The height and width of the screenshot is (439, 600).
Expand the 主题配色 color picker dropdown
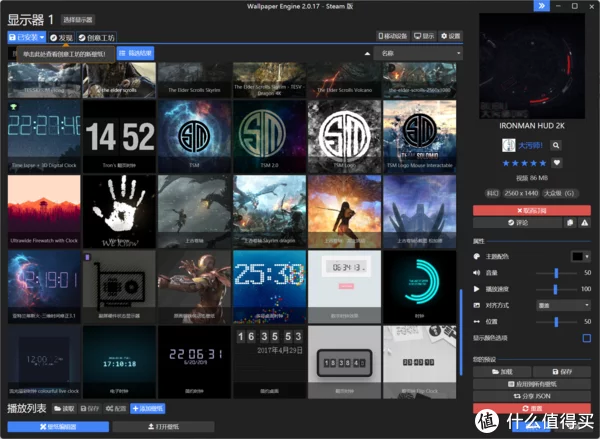pyautogui.click(x=581, y=256)
